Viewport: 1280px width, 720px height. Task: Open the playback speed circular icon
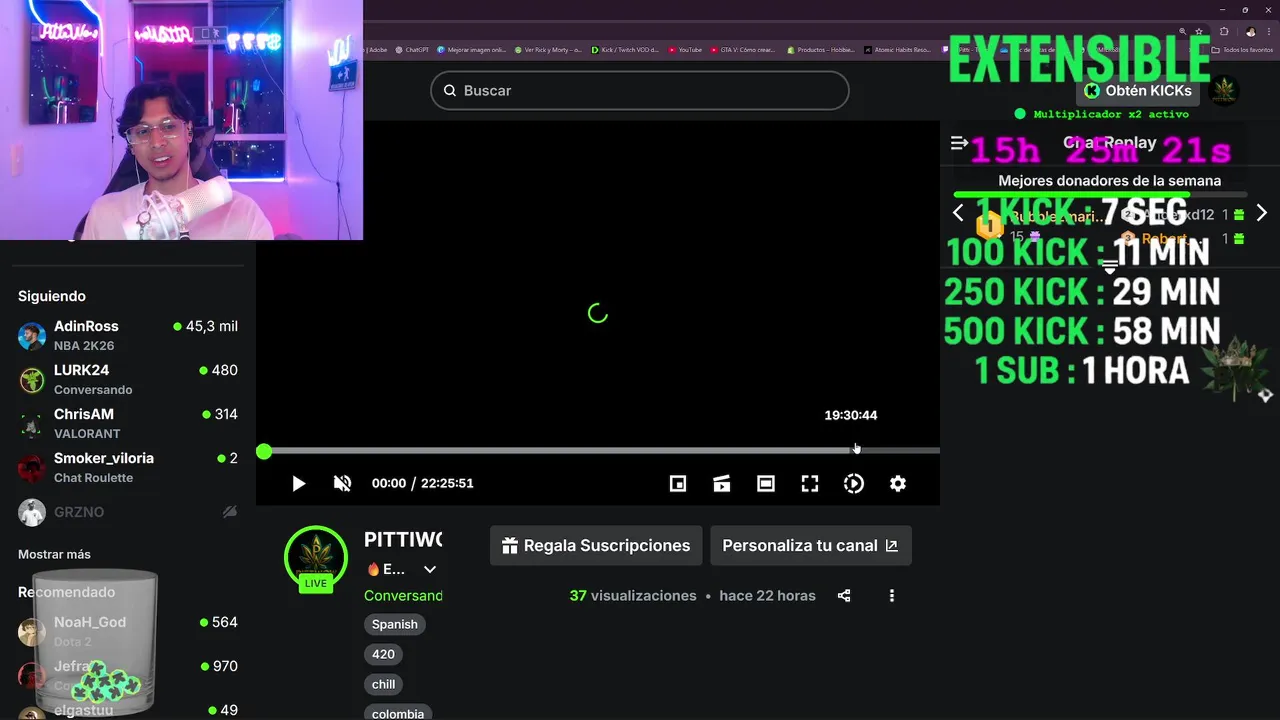854,484
